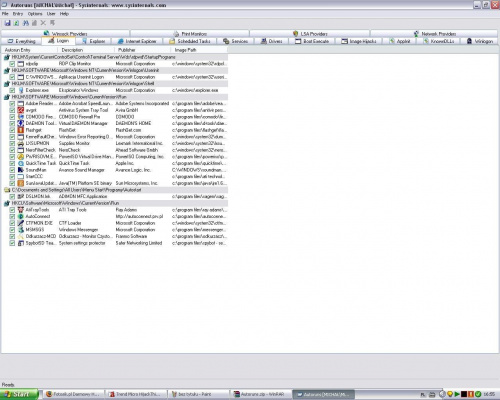Viewport: 500px width, 400px height.
Task: Open the User menu
Action: pyautogui.click(x=51, y=14)
